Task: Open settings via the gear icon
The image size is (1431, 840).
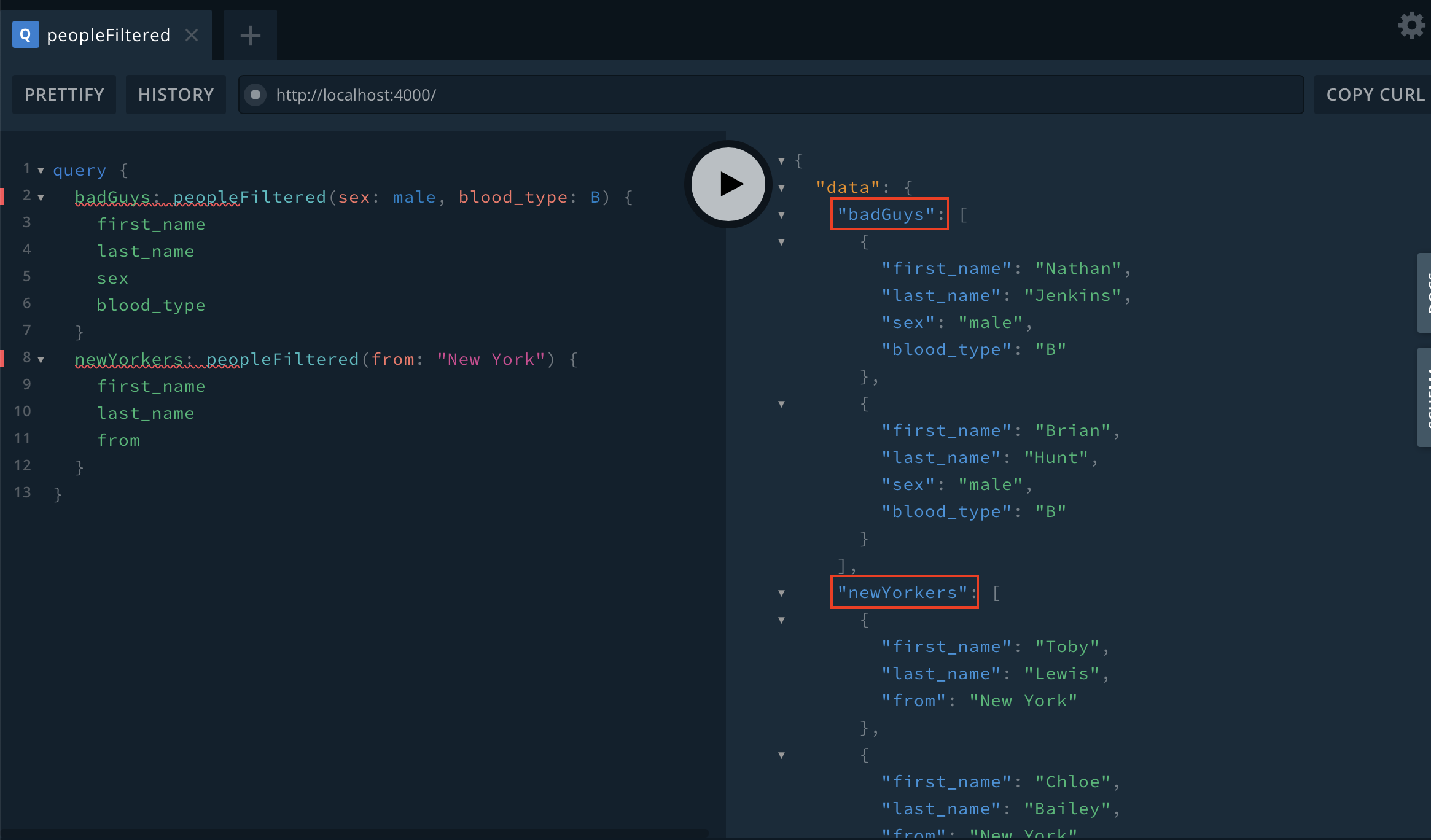Action: [1411, 26]
